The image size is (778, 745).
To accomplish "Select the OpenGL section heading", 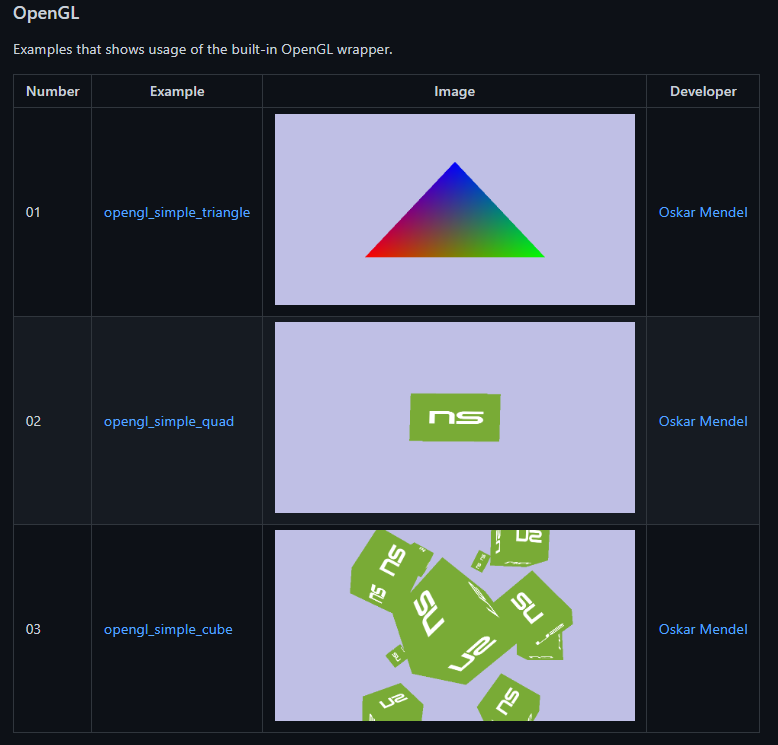I will 46,13.
